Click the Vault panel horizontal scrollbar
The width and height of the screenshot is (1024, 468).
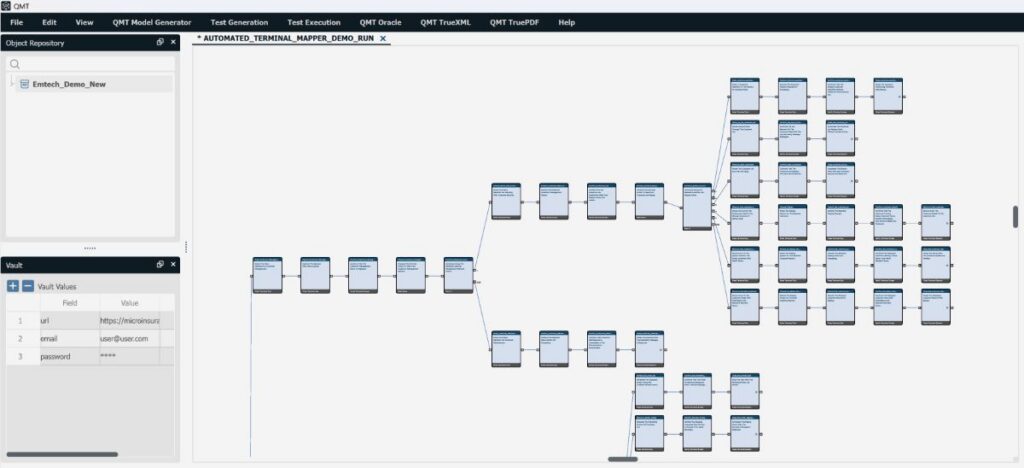[x=62, y=454]
